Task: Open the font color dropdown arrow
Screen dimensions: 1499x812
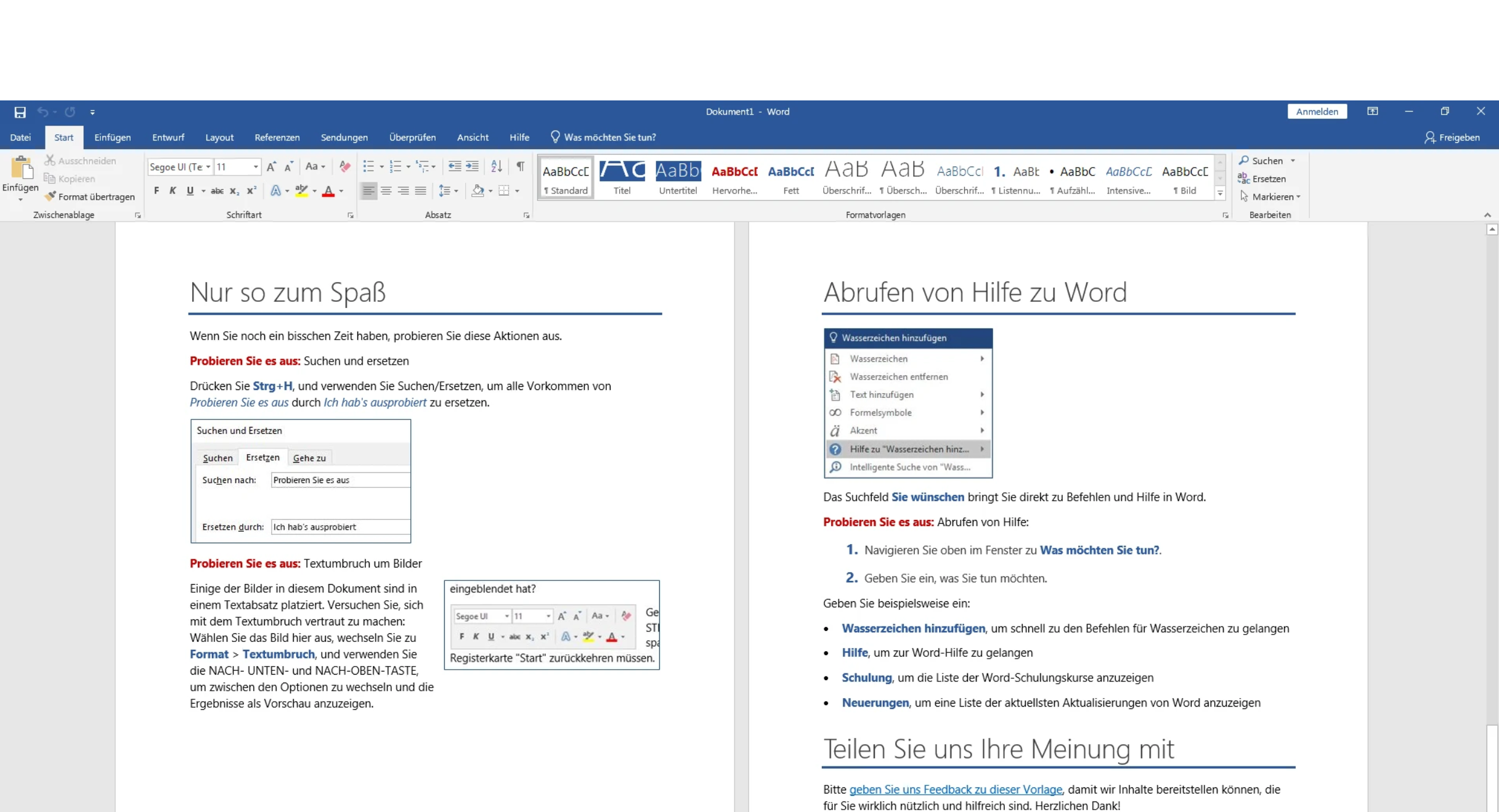Action: point(341,191)
